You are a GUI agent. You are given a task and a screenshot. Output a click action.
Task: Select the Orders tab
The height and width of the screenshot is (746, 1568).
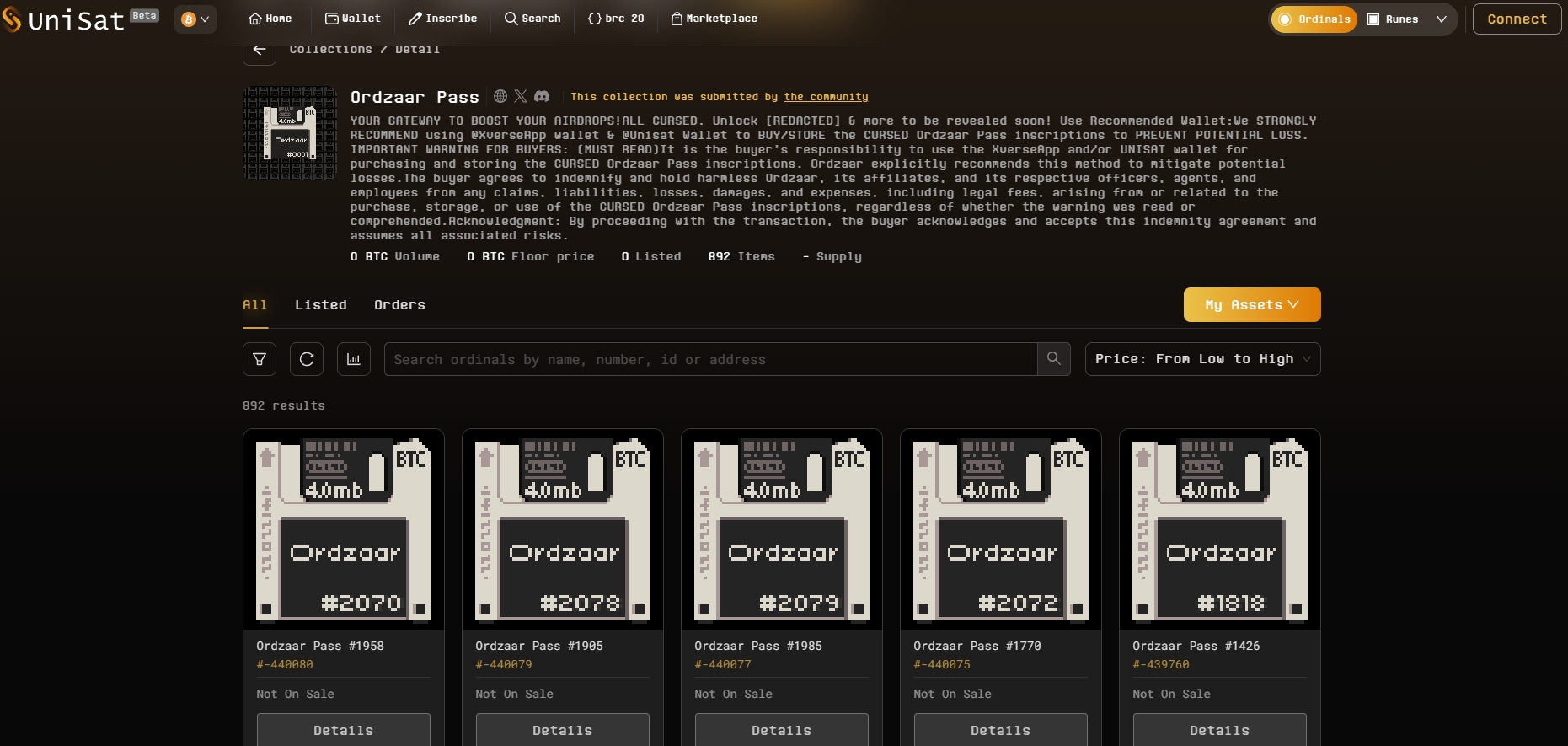[x=399, y=305]
